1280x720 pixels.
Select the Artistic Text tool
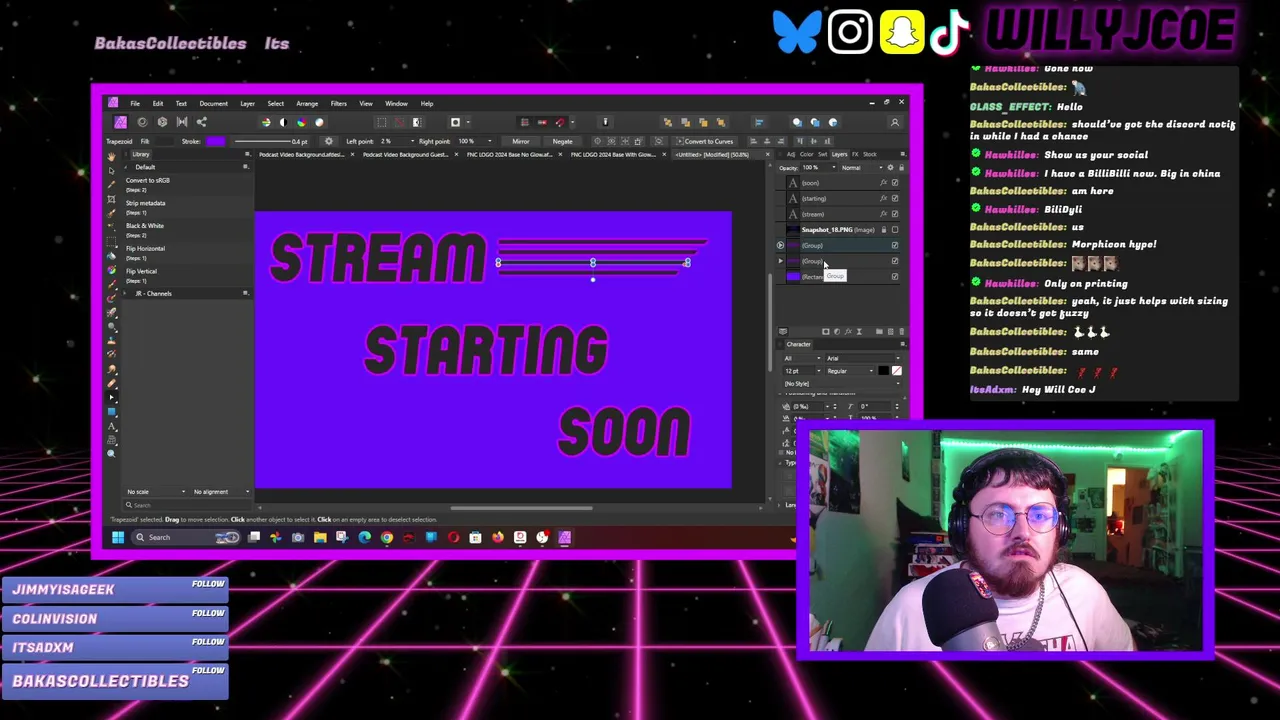(111, 426)
